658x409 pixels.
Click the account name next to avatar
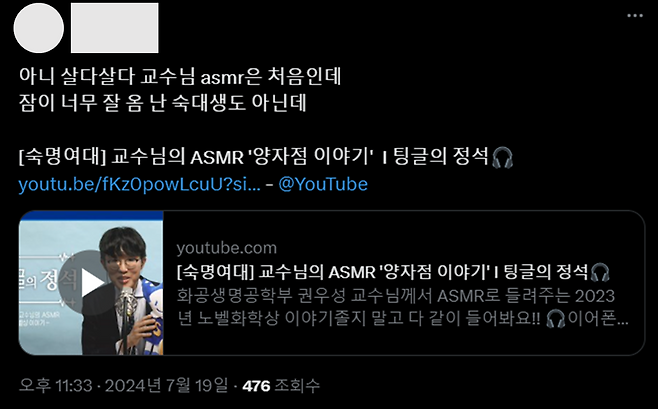[x=115, y=28]
